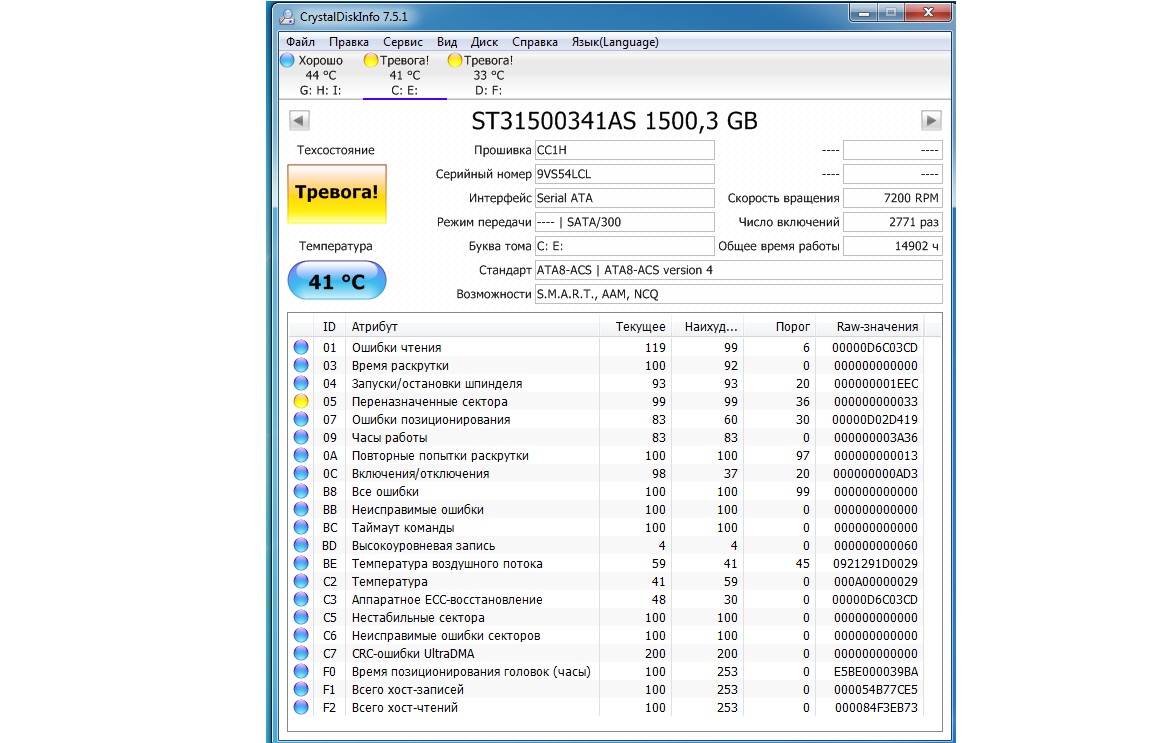Select the Тревога disk C: E: tab
The image size is (1152, 743).
click(x=404, y=76)
